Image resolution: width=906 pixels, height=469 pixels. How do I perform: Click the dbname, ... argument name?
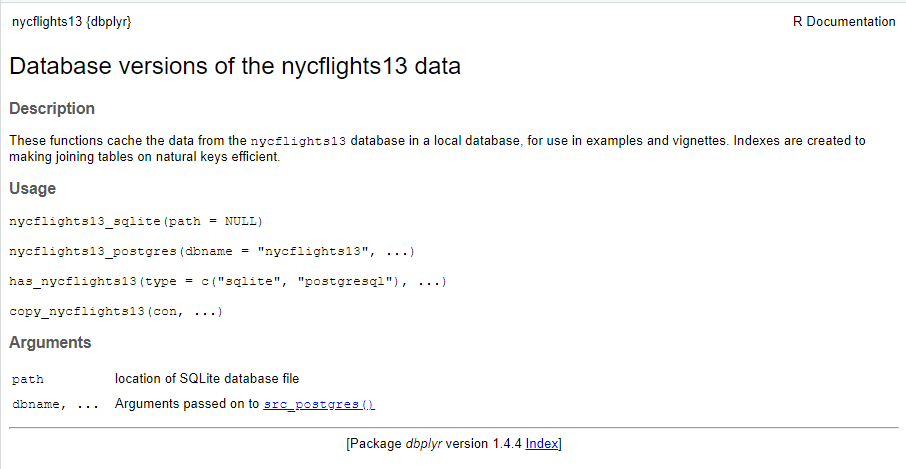[55, 404]
